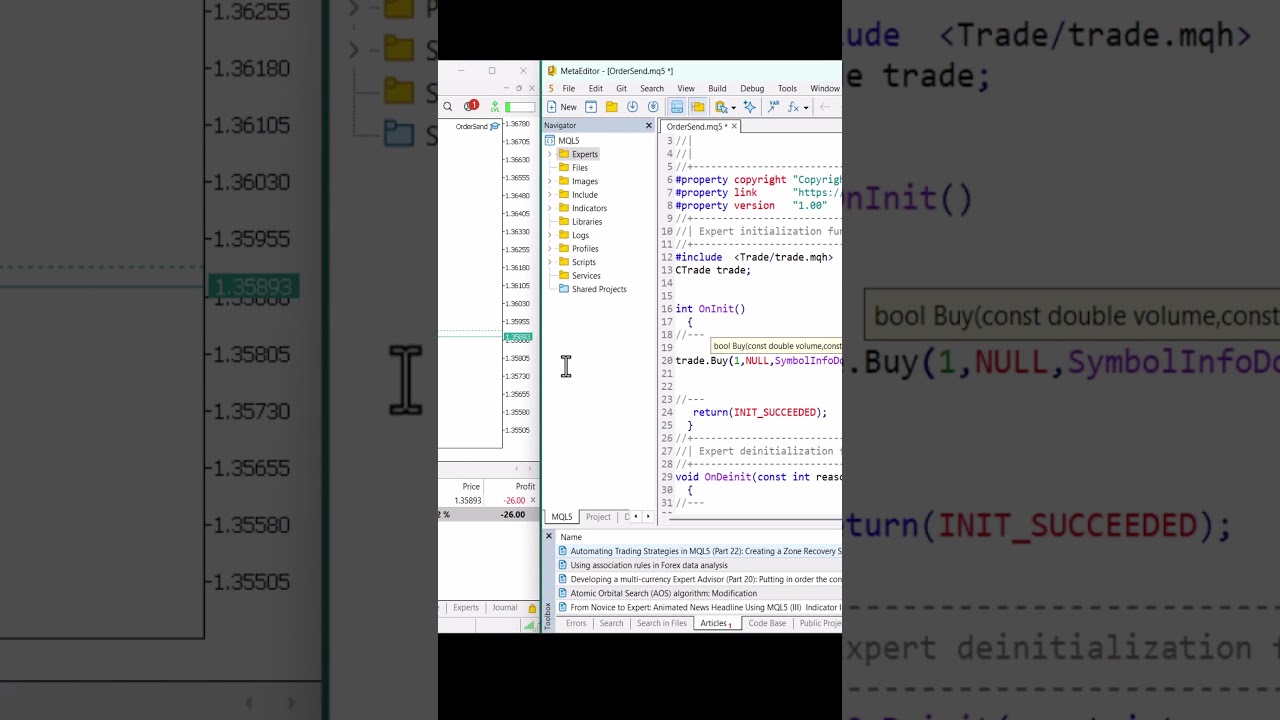Viewport: 1280px width, 720px height.
Task: Switch to Code Base tab
Action: pyautogui.click(x=767, y=623)
